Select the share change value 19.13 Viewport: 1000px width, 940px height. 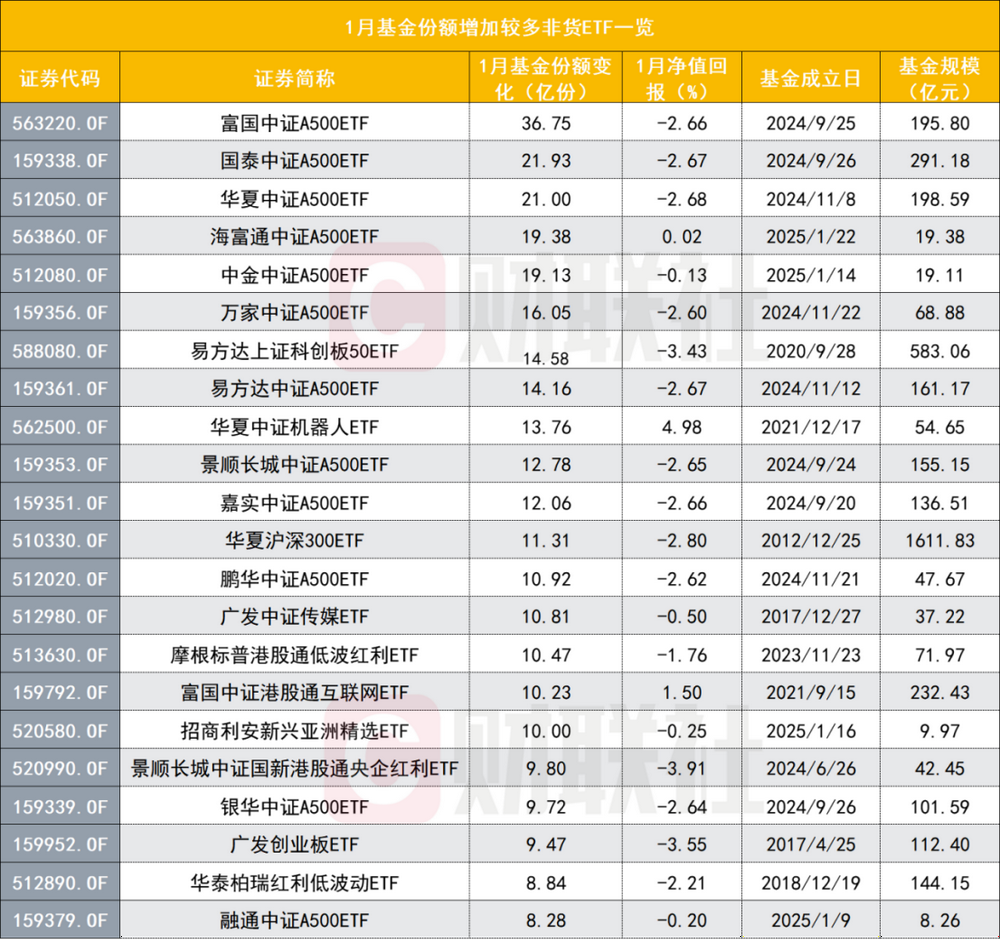click(546, 275)
